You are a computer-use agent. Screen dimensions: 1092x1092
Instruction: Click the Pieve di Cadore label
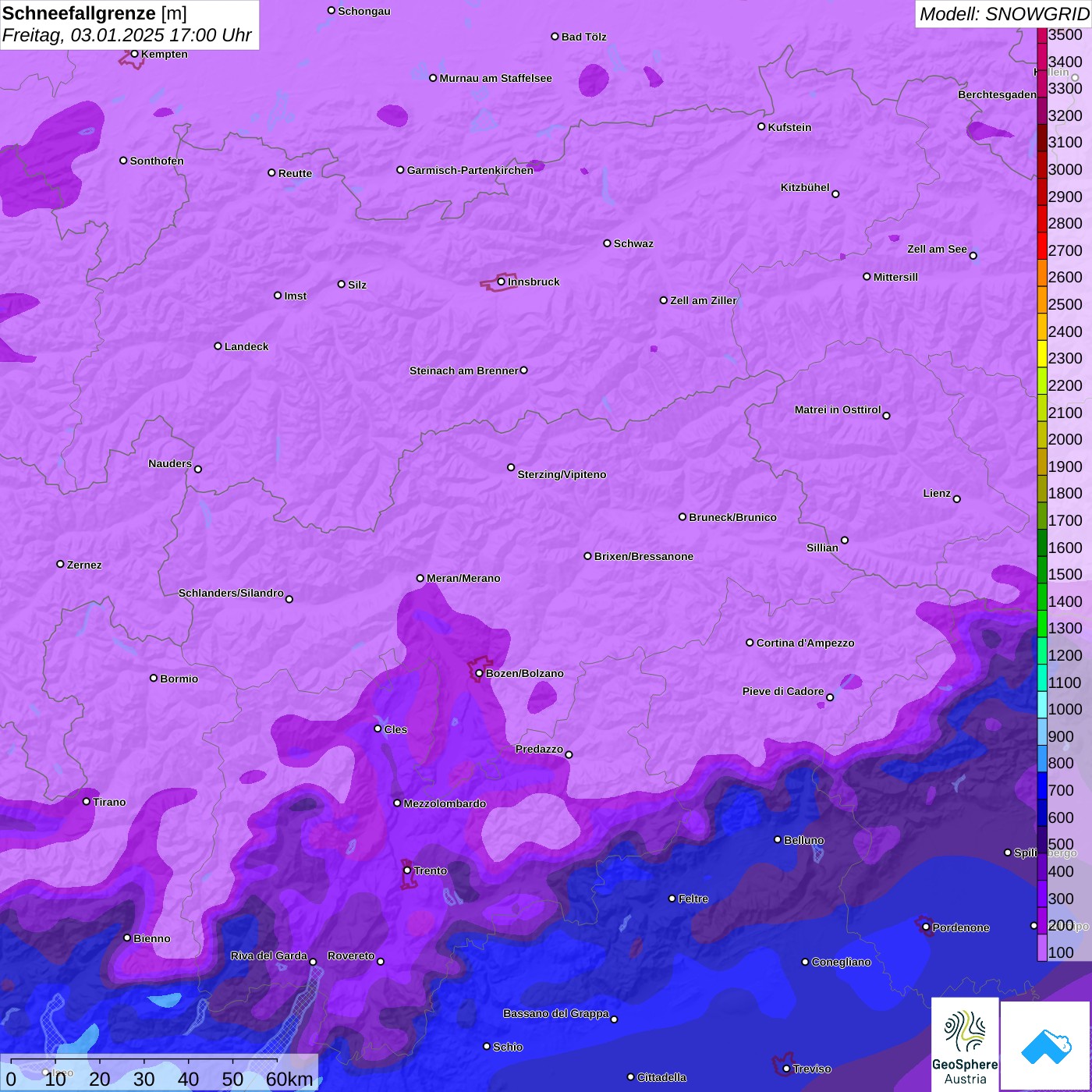click(x=783, y=691)
